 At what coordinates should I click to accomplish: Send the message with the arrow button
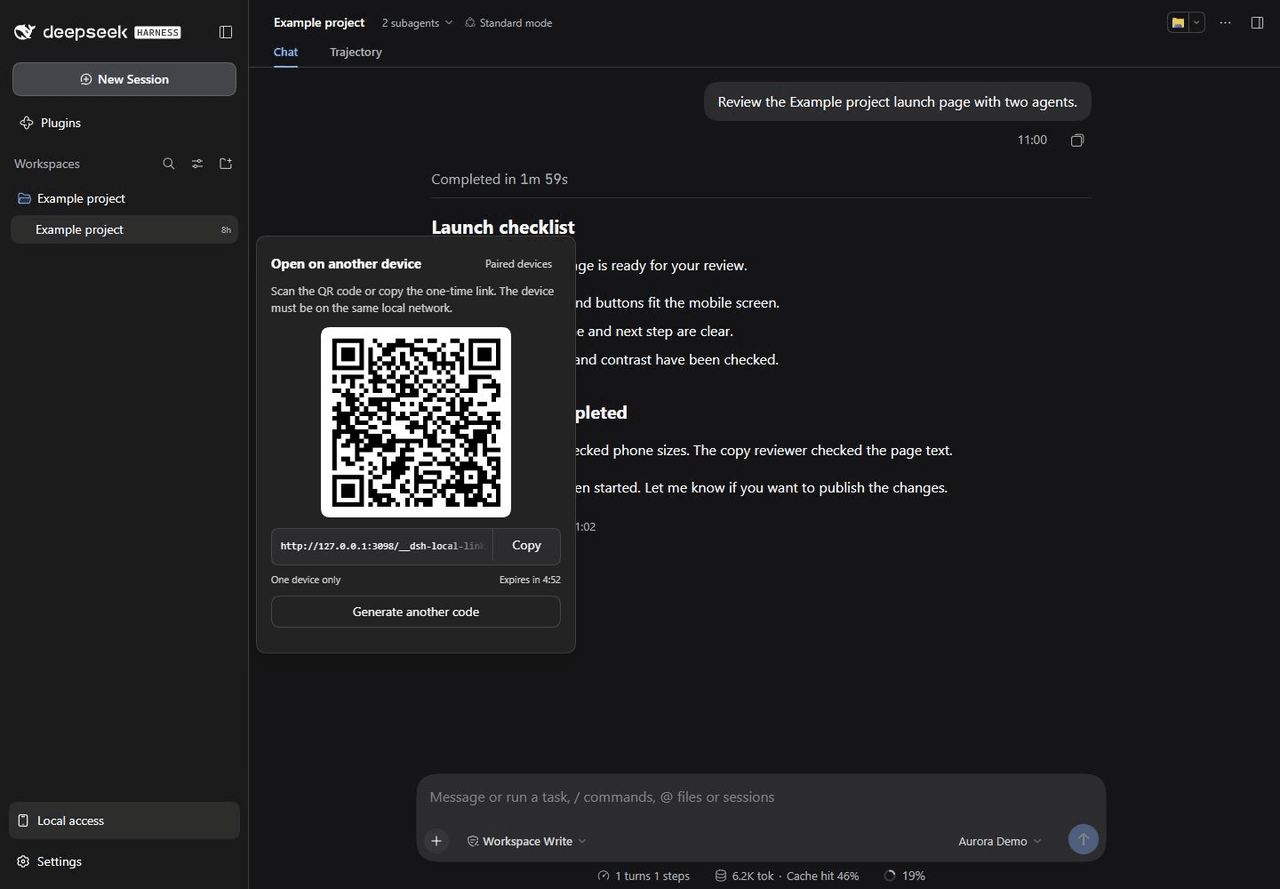pyautogui.click(x=1083, y=840)
